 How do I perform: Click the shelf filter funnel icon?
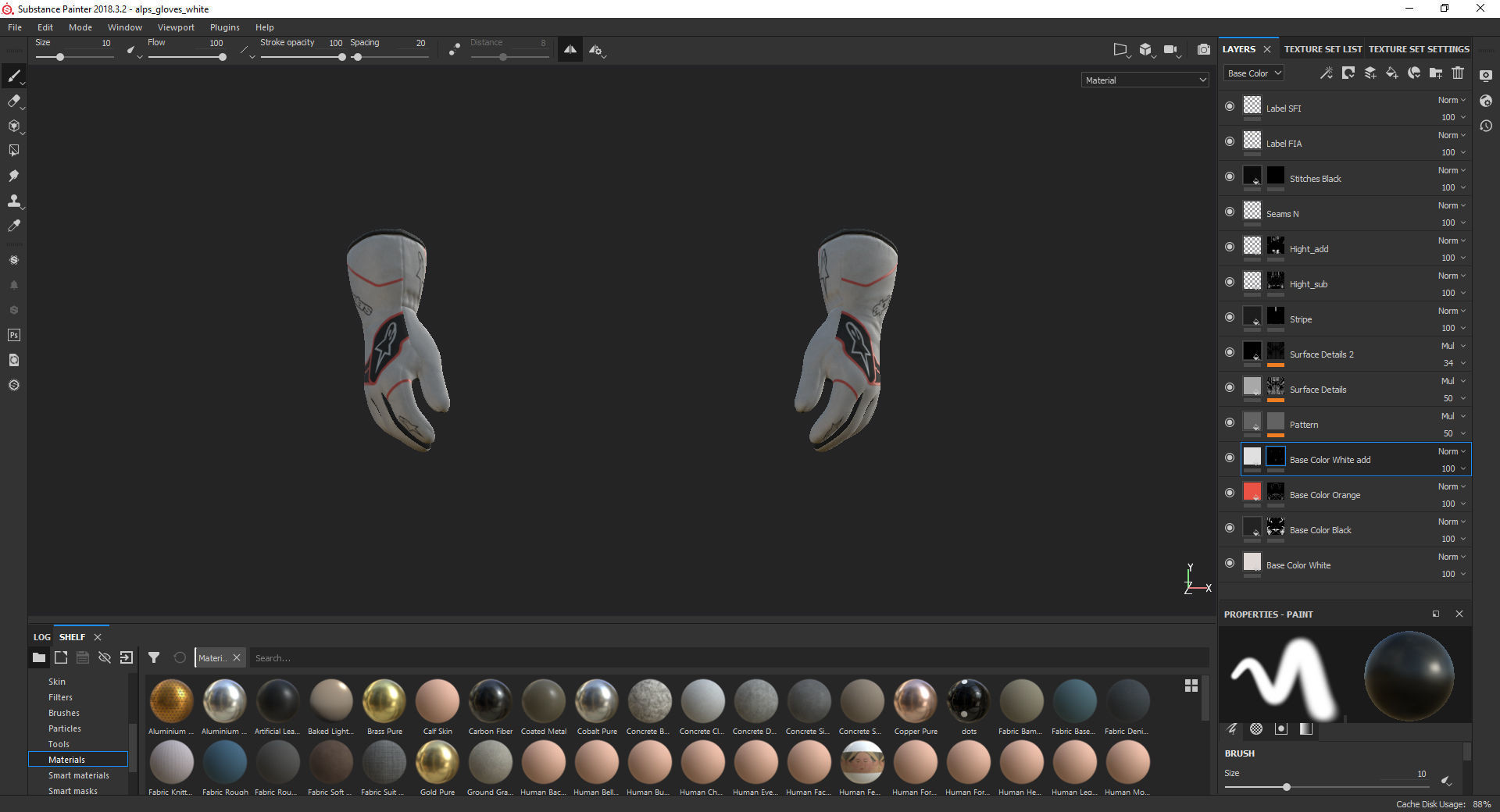click(154, 658)
